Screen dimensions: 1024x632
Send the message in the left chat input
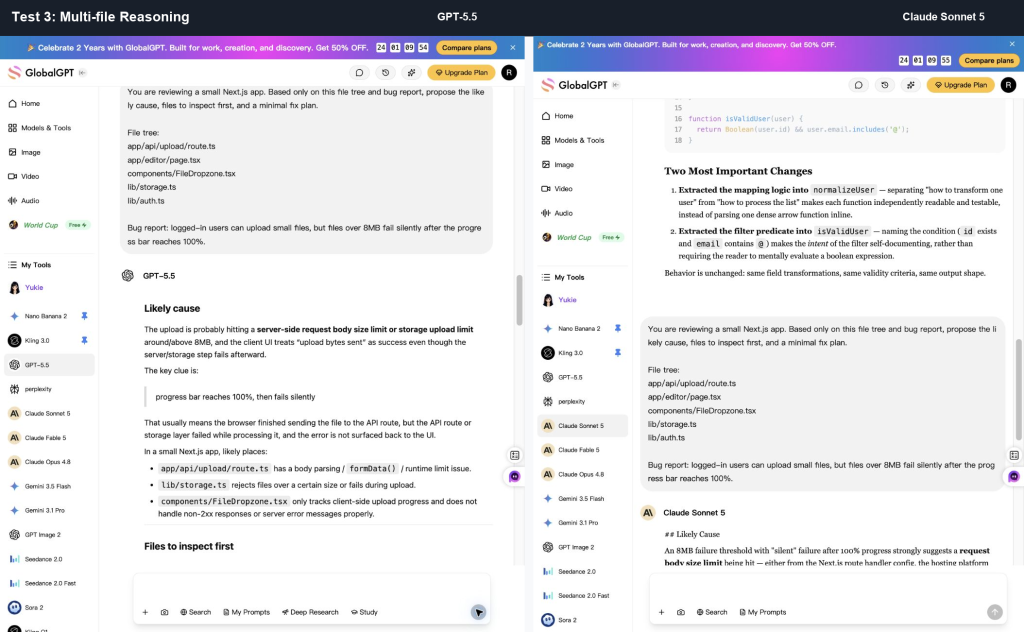pos(479,612)
